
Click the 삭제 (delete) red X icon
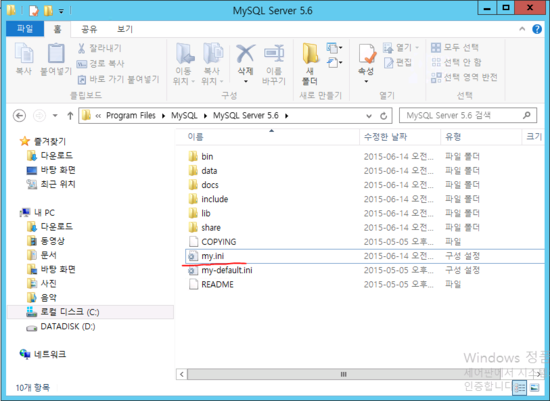point(246,64)
